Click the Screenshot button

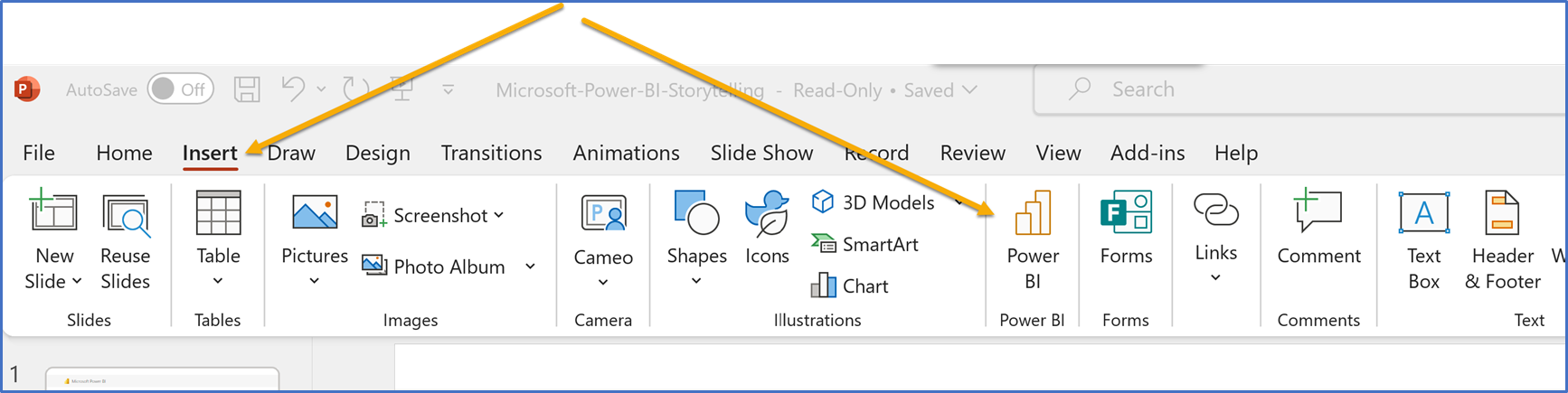point(432,215)
